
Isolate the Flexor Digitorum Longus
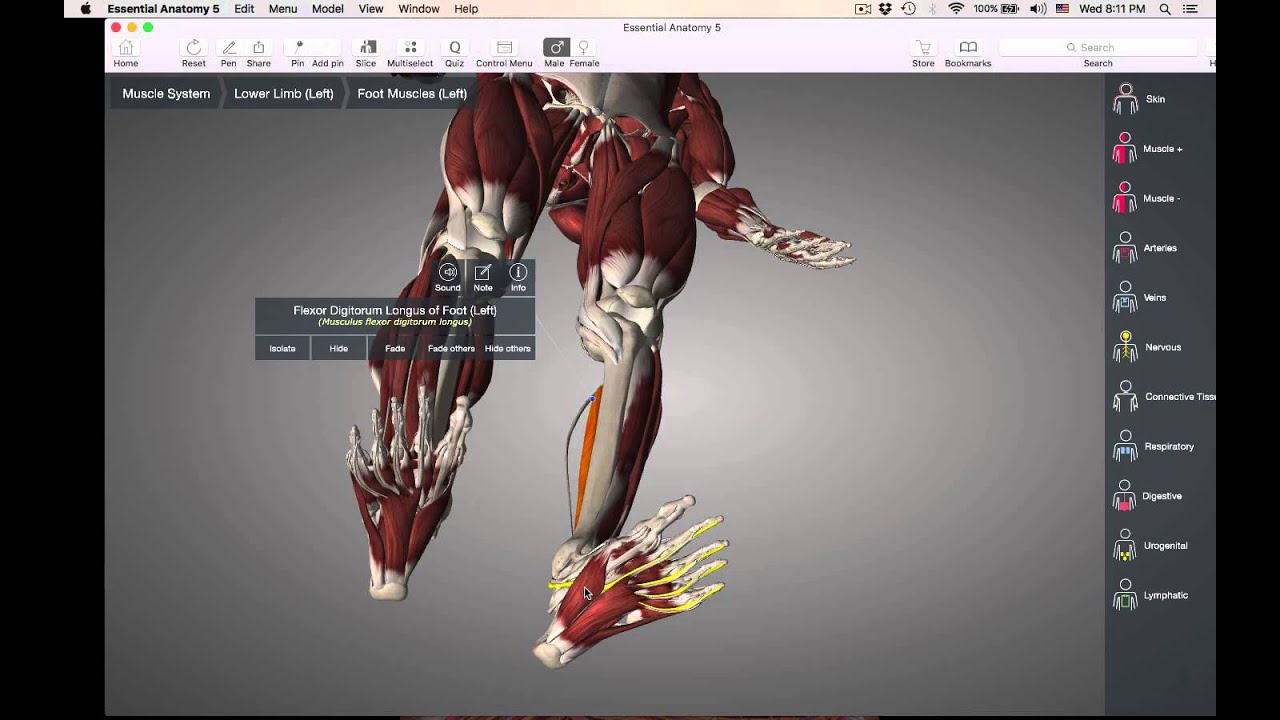pyautogui.click(x=282, y=348)
